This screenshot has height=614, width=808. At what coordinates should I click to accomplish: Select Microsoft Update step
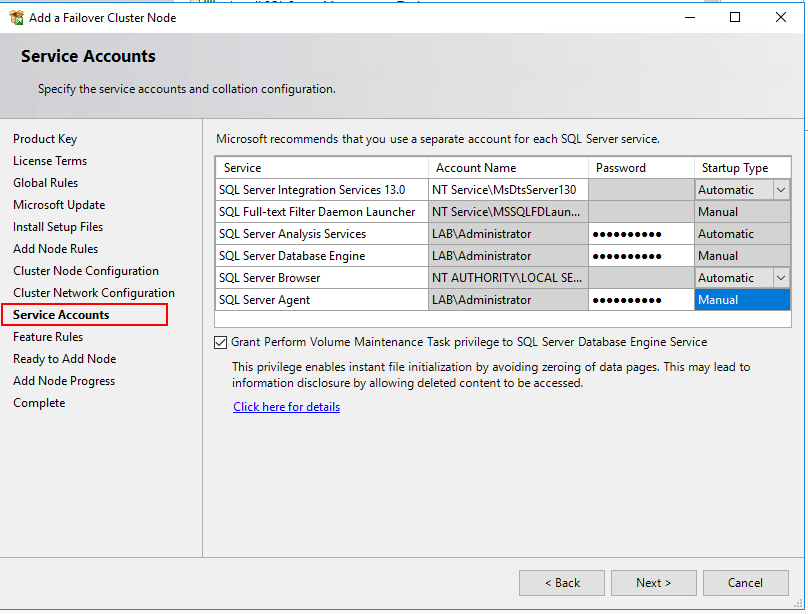point(59,205)
